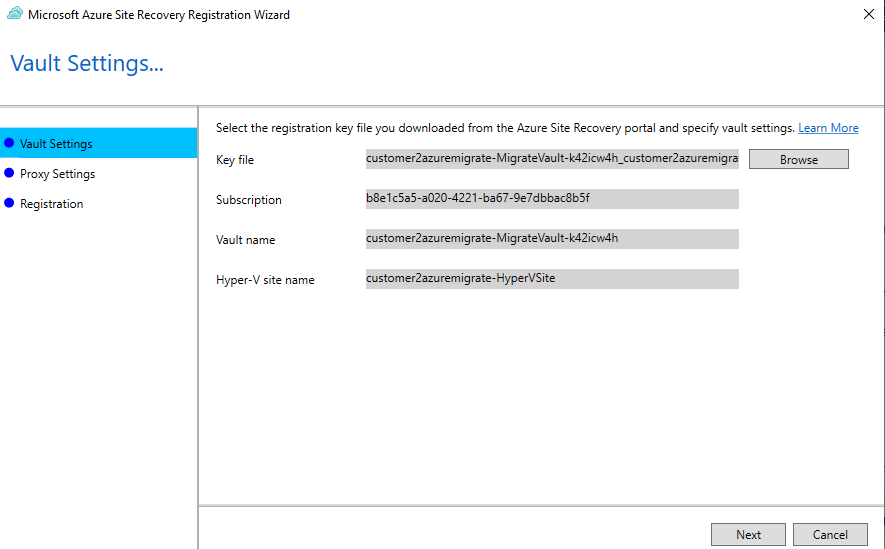Go to the Registration step
This screenshot has width=885, height=549.
[51, 204]
